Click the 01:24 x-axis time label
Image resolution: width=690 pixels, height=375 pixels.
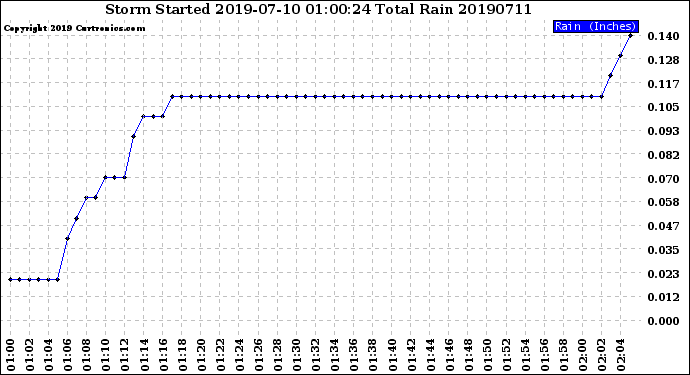[239, 355]
